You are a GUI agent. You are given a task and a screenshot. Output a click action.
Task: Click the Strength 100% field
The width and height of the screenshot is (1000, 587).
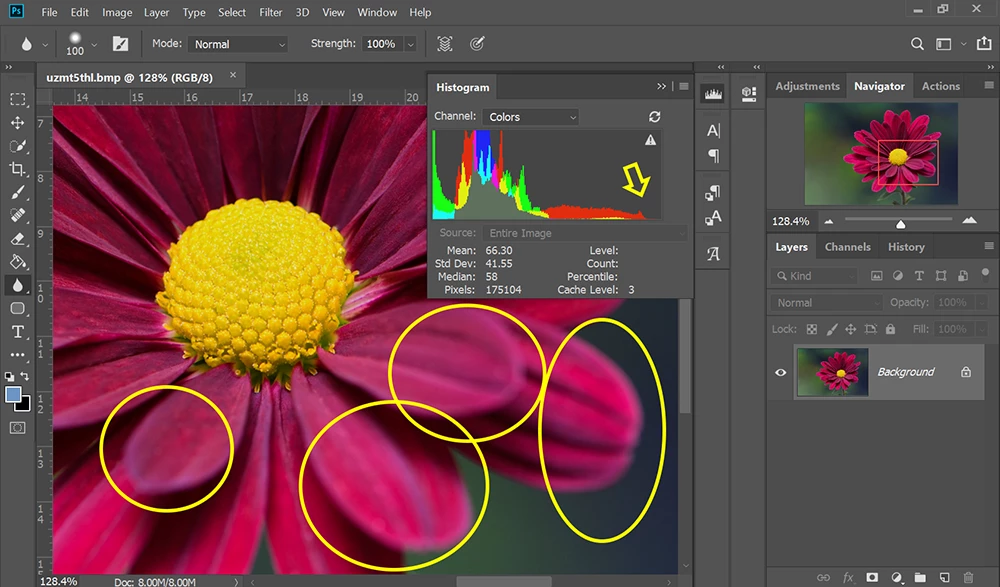(382, 43)
